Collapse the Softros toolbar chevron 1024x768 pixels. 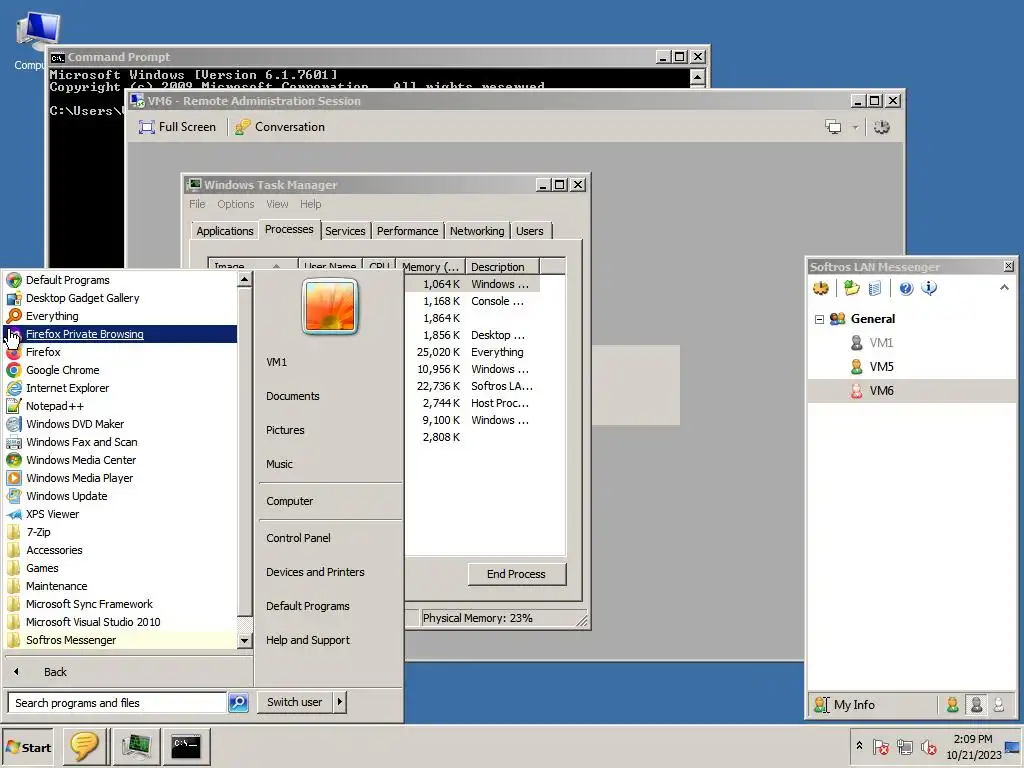click(x=1004, y=287)
